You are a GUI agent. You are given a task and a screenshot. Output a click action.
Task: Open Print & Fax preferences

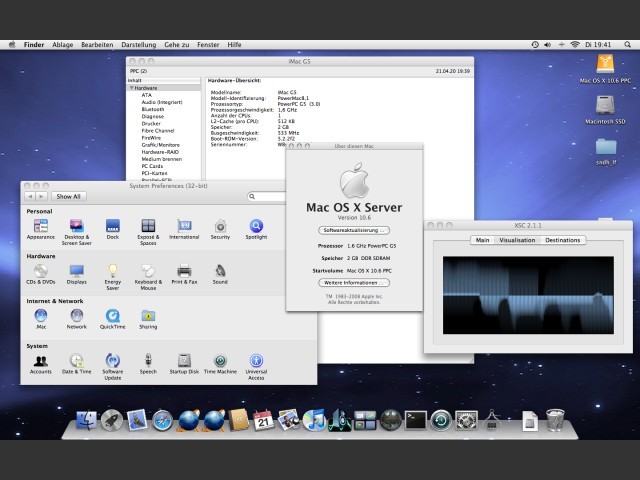pos(184,274)
